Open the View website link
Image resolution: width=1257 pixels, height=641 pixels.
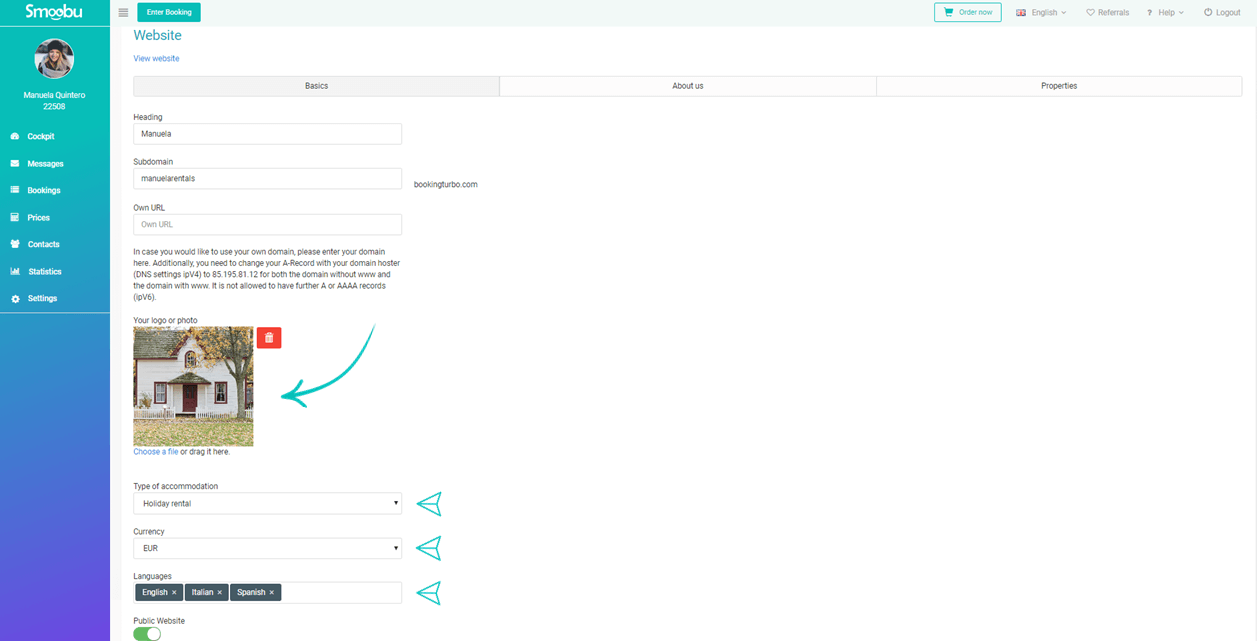(x=156, y=59)
